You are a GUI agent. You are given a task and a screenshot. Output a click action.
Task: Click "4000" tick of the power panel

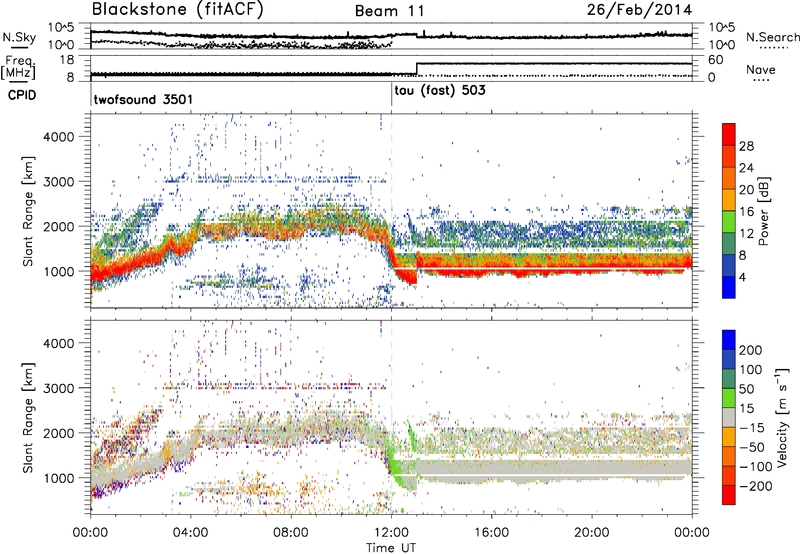point(58,137)
